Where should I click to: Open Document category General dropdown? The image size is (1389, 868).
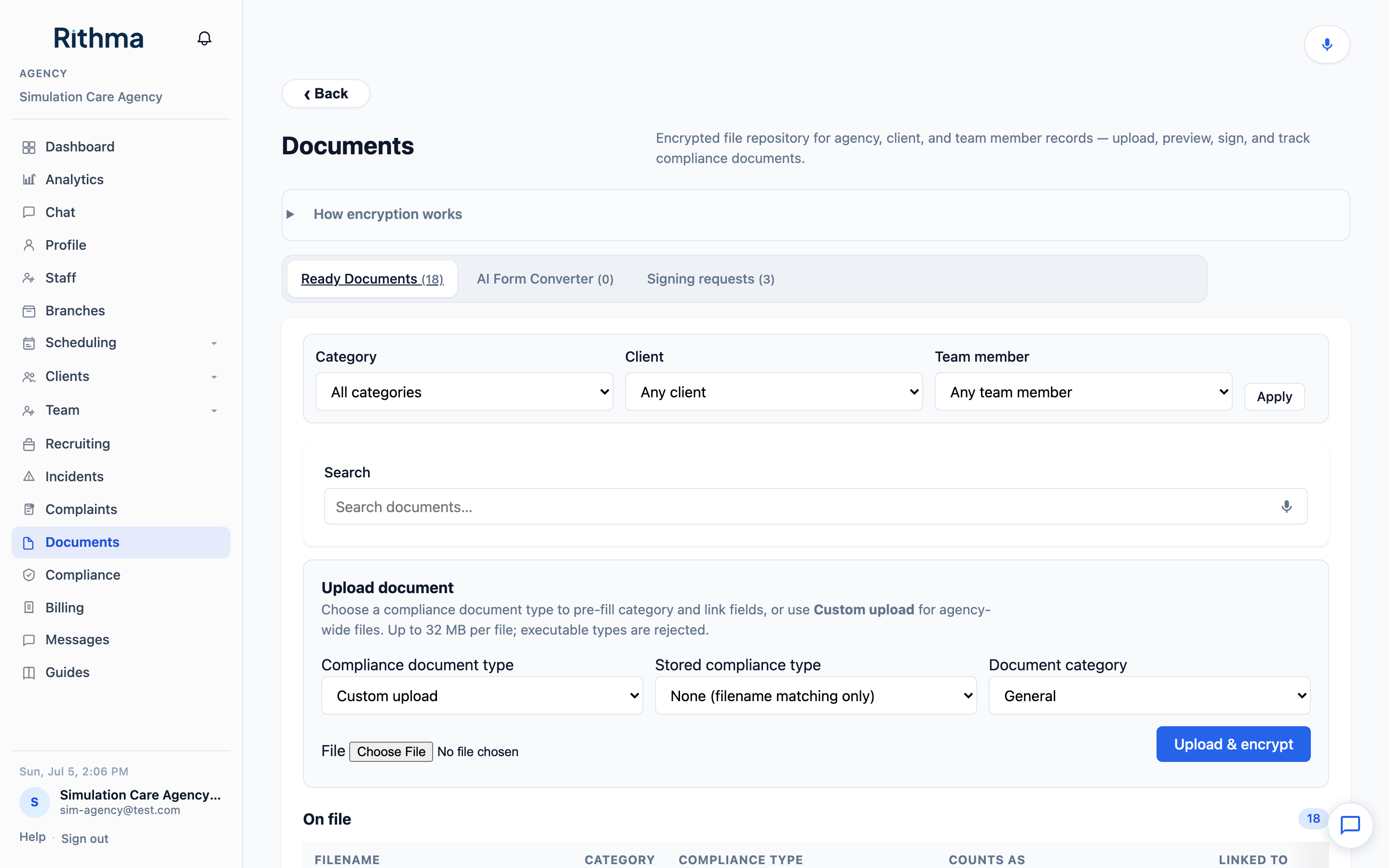1149,695
